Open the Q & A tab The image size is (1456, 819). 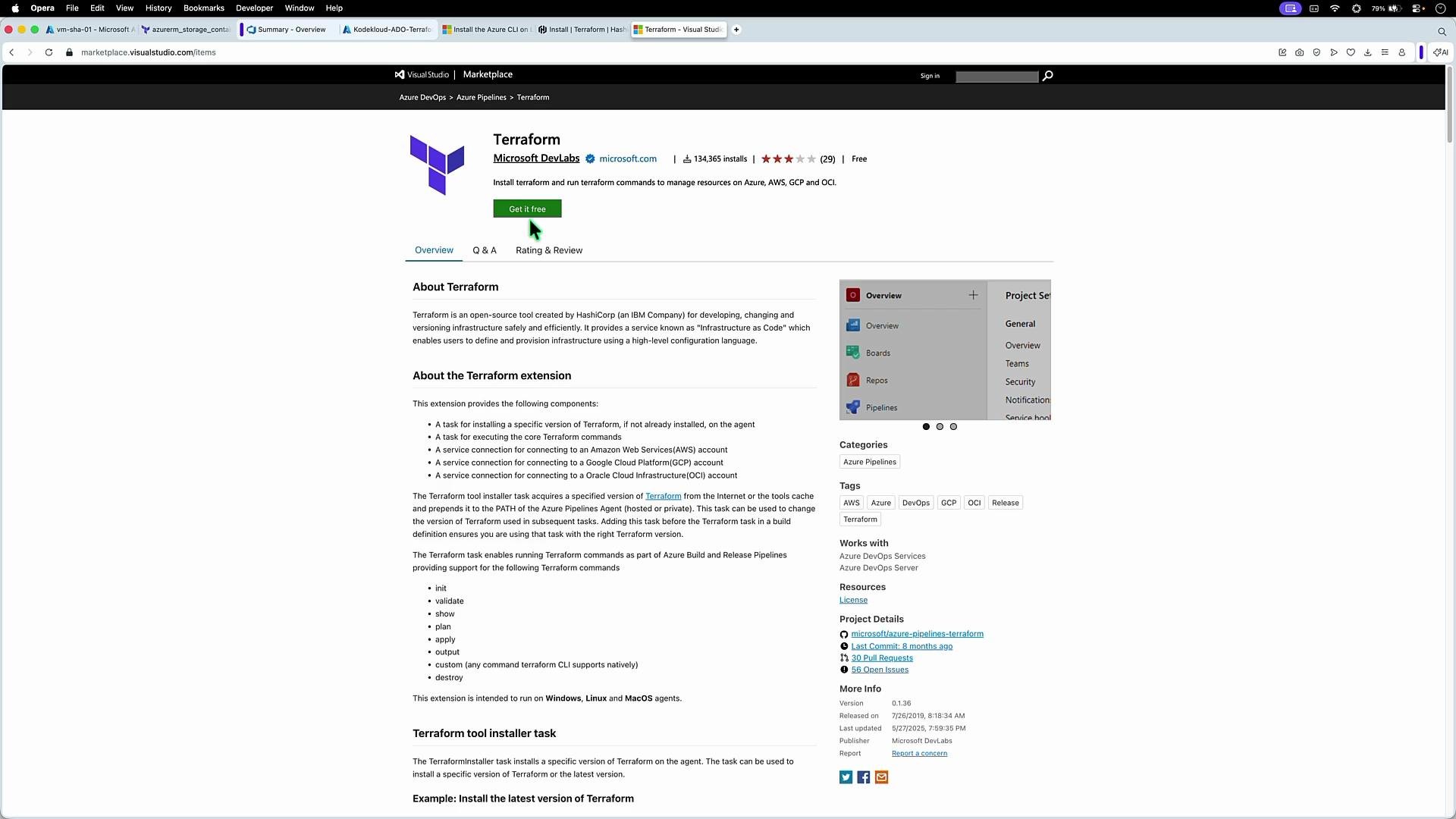pyautogui.click(x=485, y=250)
